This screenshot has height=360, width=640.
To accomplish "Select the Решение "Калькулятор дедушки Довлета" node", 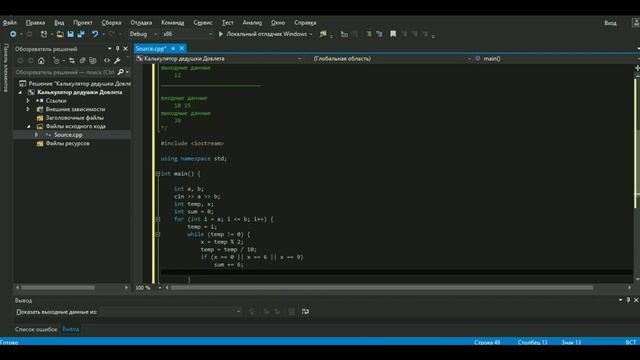I will [75, 84].
